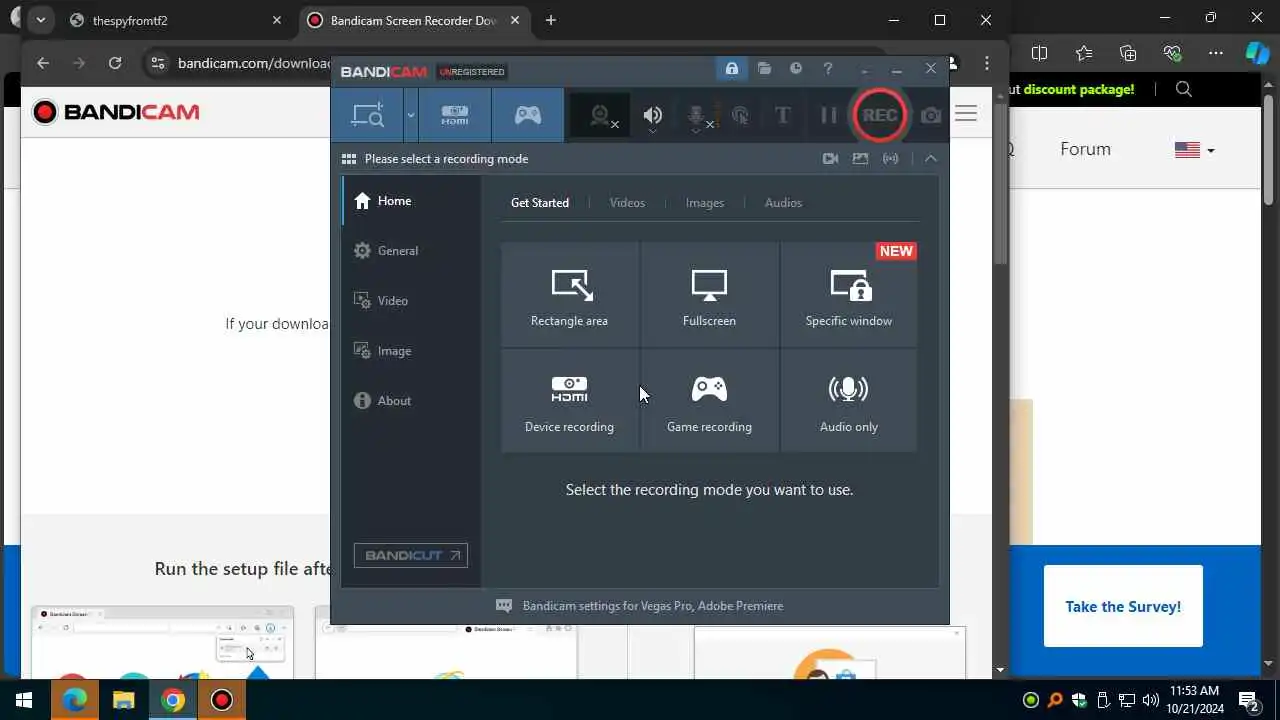Capture a screenshot with the camera icon
This screenshot has height=720, width=1280.
[931, 116]
